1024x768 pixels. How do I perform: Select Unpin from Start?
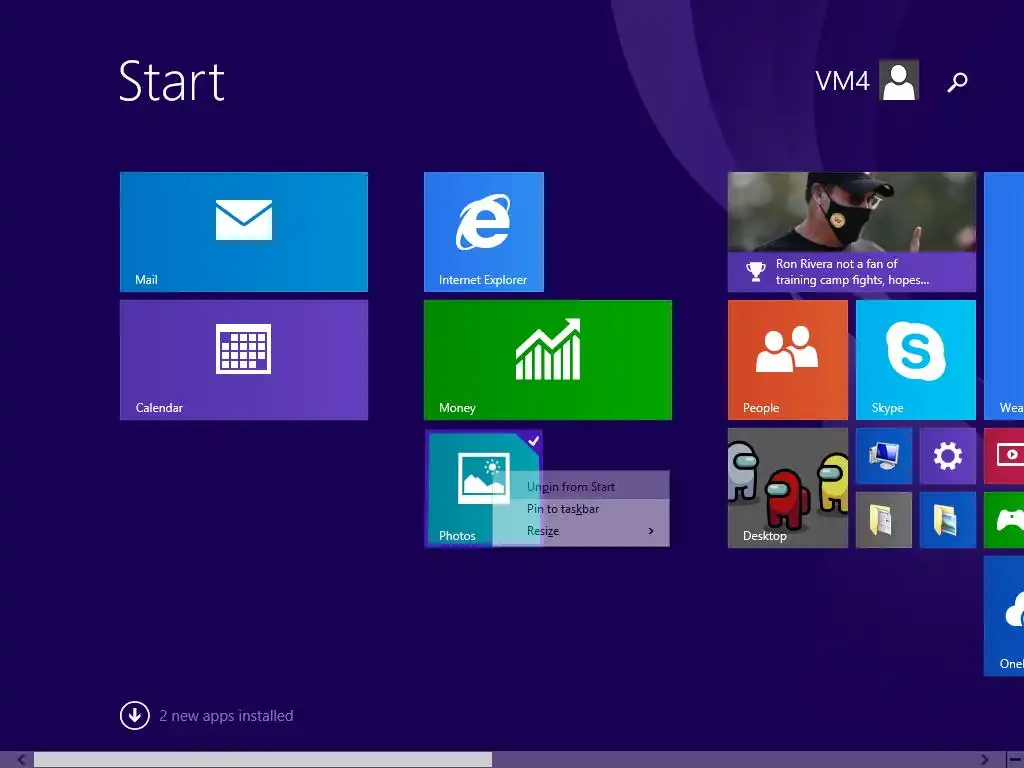581,487
